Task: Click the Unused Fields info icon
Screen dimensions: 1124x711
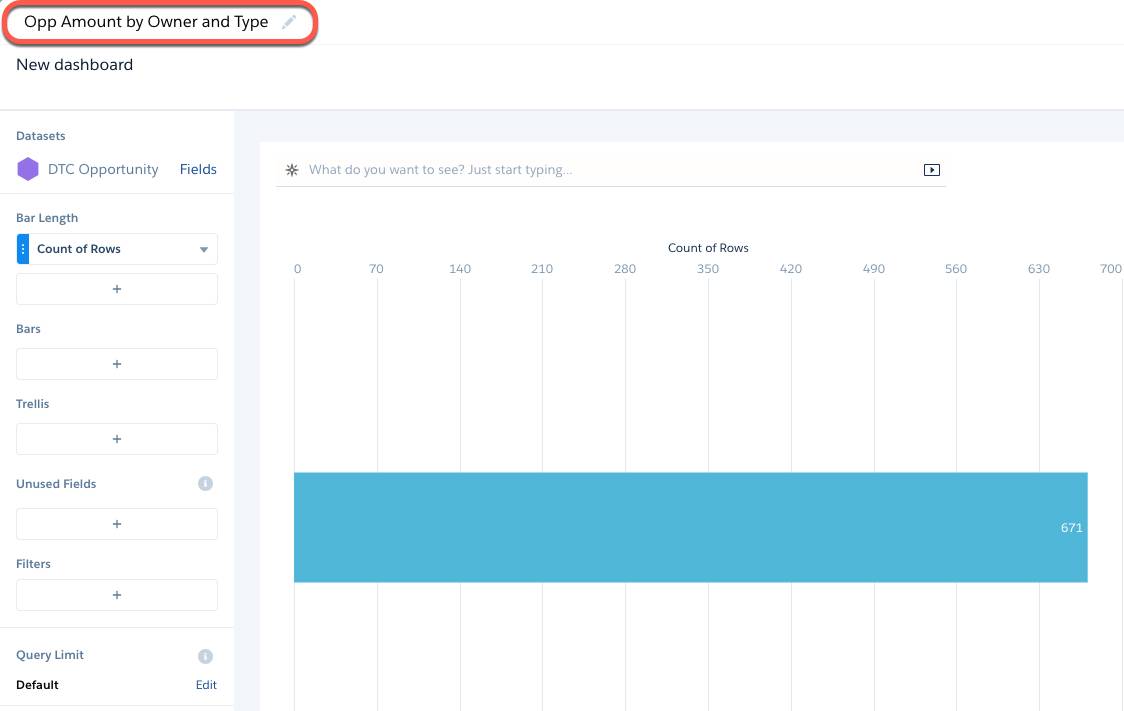Action: pos(205,483)
